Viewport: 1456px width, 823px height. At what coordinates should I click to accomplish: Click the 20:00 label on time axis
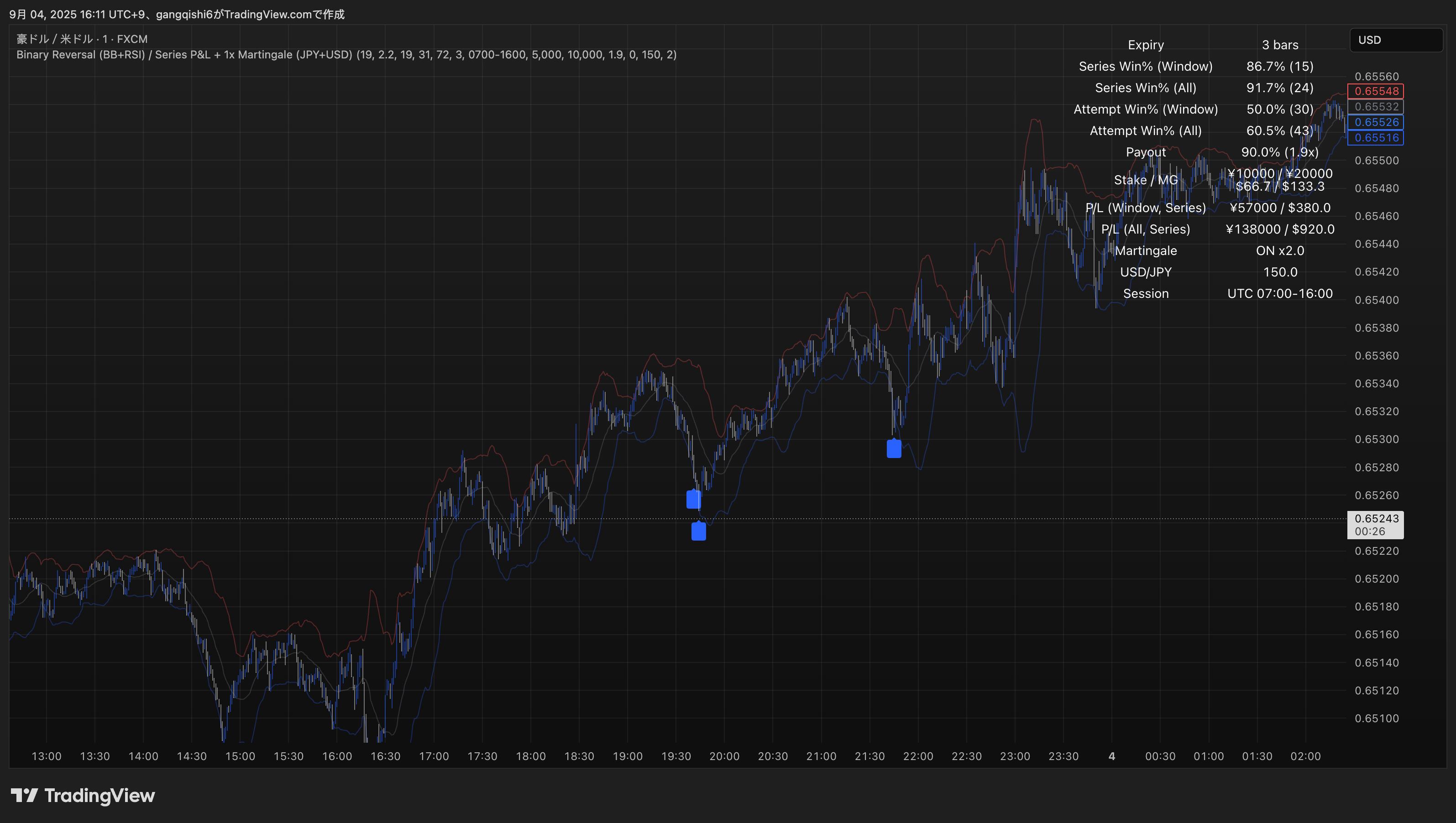point(724,756)
